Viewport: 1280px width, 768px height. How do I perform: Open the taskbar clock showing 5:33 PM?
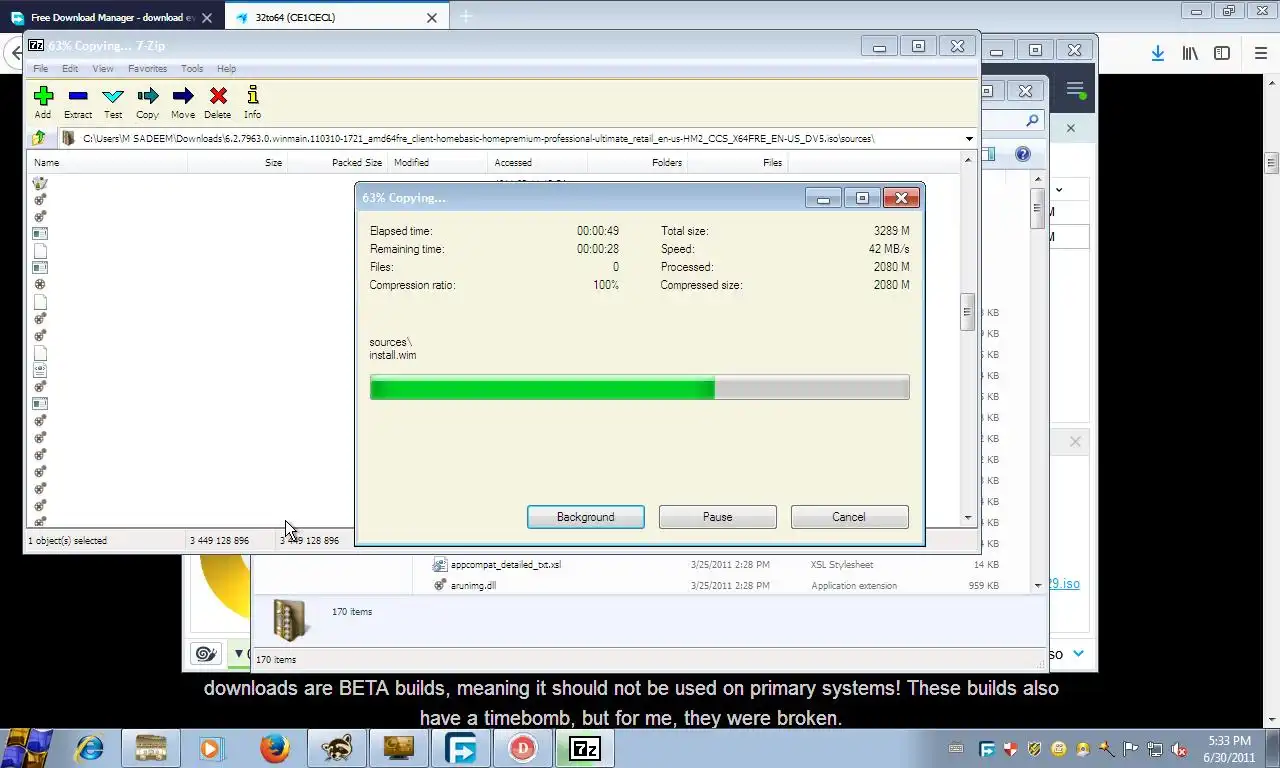click(x=1229, y=749)
